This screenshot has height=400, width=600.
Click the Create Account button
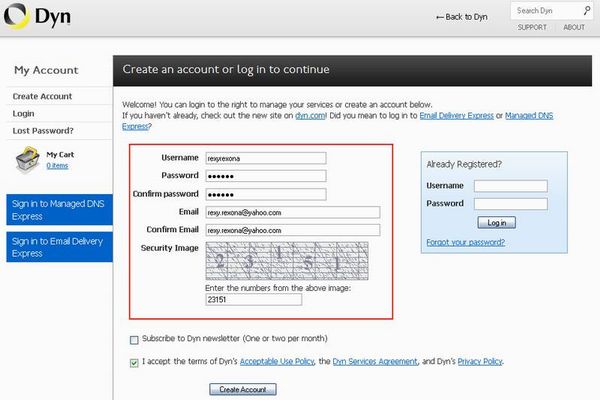(243, 389)
